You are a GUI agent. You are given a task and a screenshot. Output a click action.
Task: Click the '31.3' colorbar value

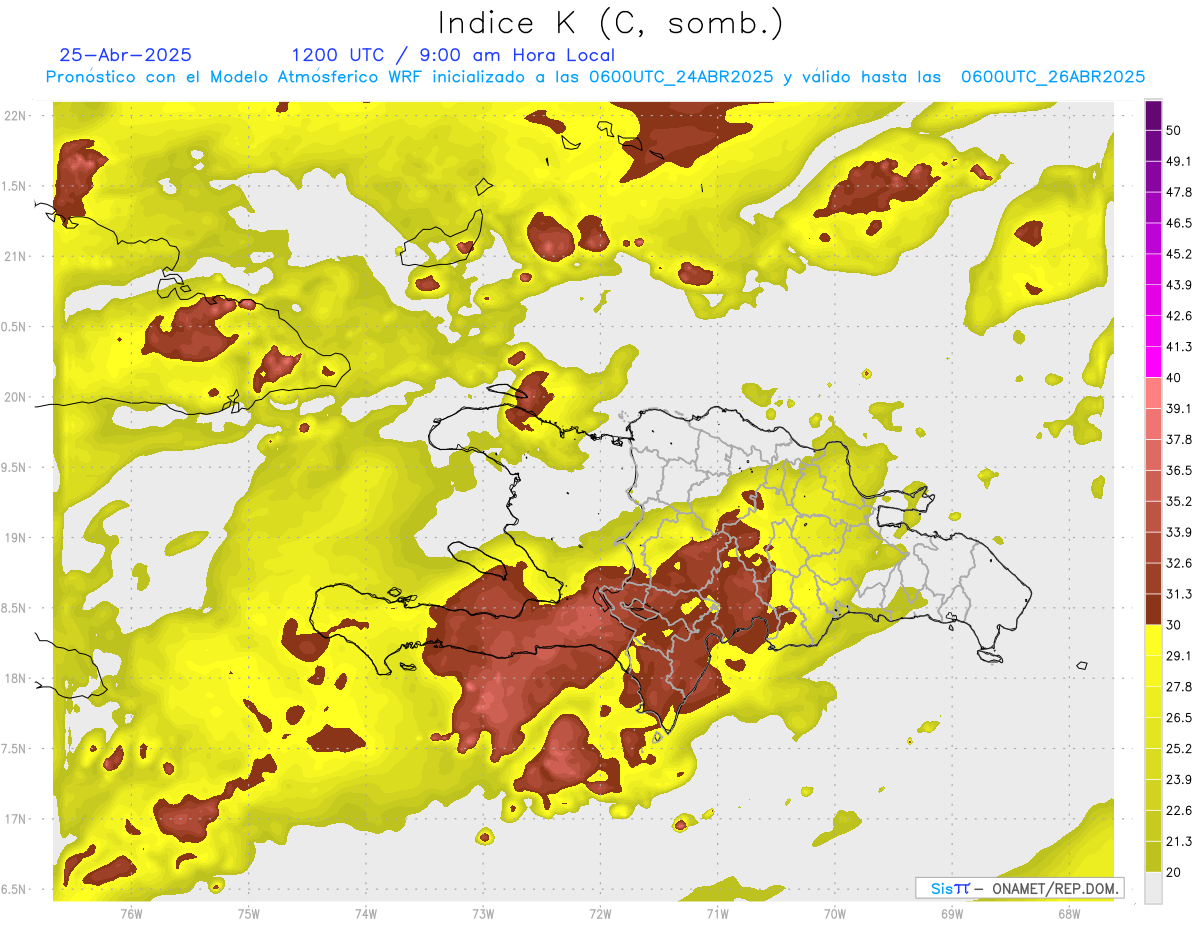point(1179,594)
